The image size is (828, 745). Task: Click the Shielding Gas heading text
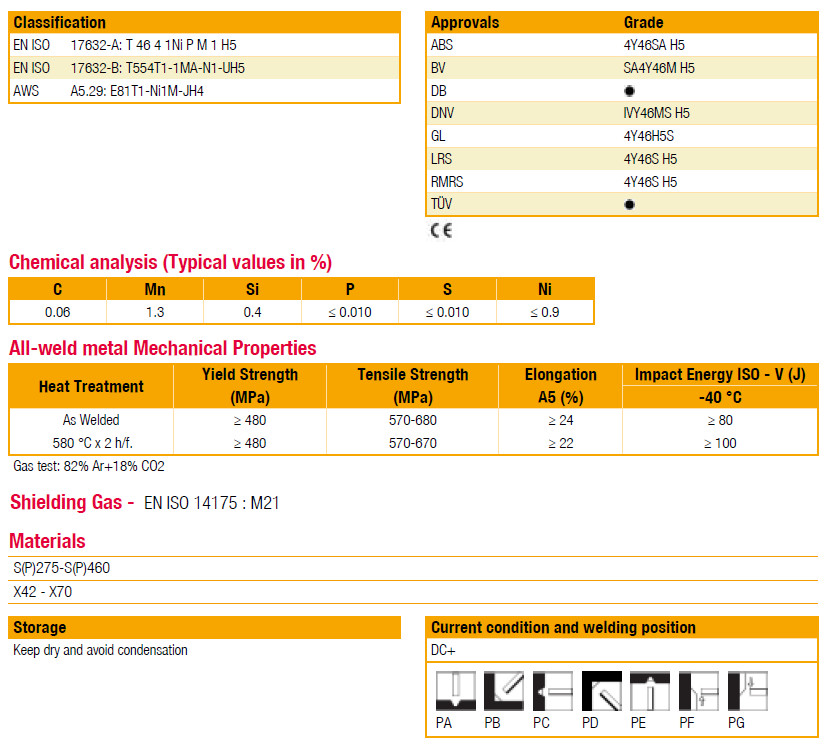coord(72,502)
